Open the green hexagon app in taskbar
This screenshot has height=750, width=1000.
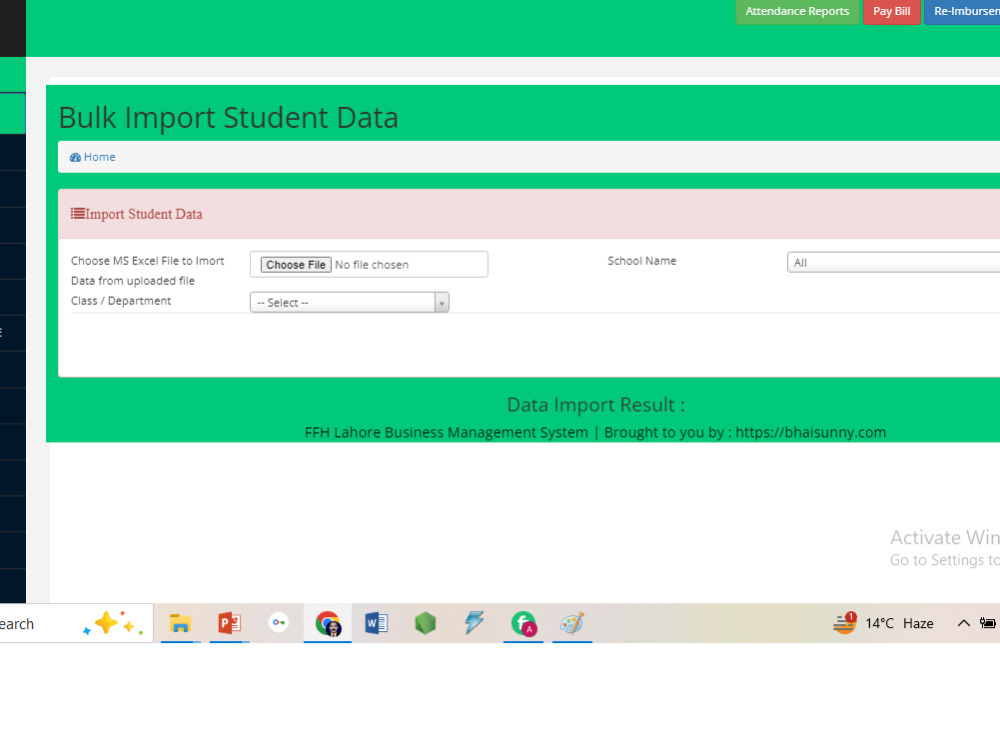coord(425,623)
